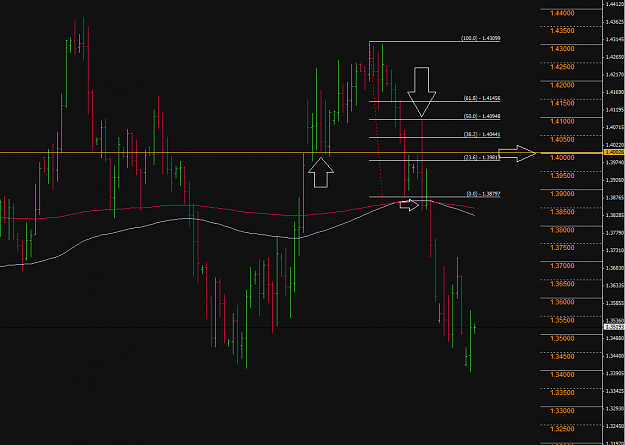The width and height of the screenshot is (625, 445).
Task: Click the 1.33000 orange price level label
Action: [x=562, y=411]
